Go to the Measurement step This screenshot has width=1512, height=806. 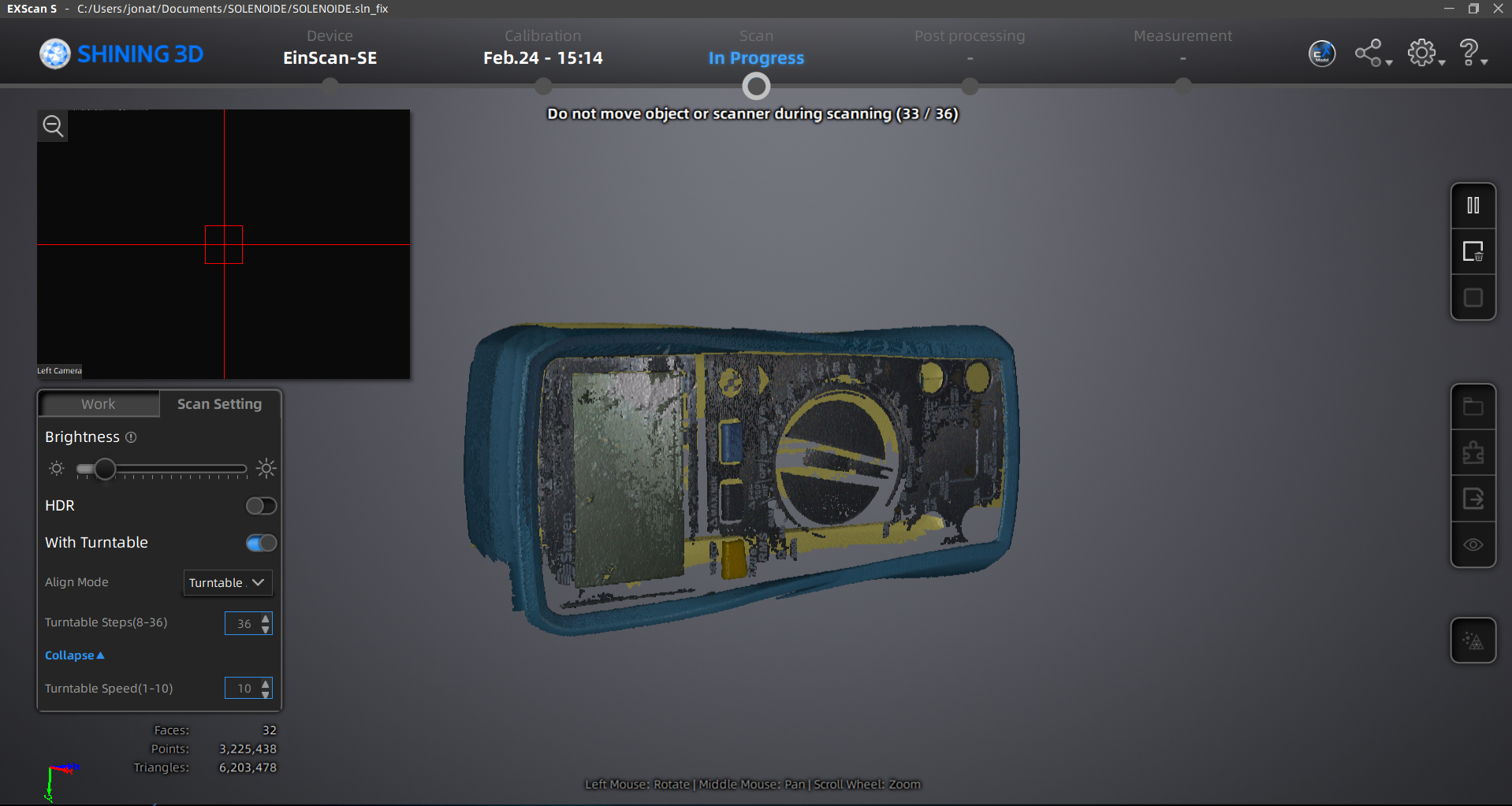[x=1182, y=46]
